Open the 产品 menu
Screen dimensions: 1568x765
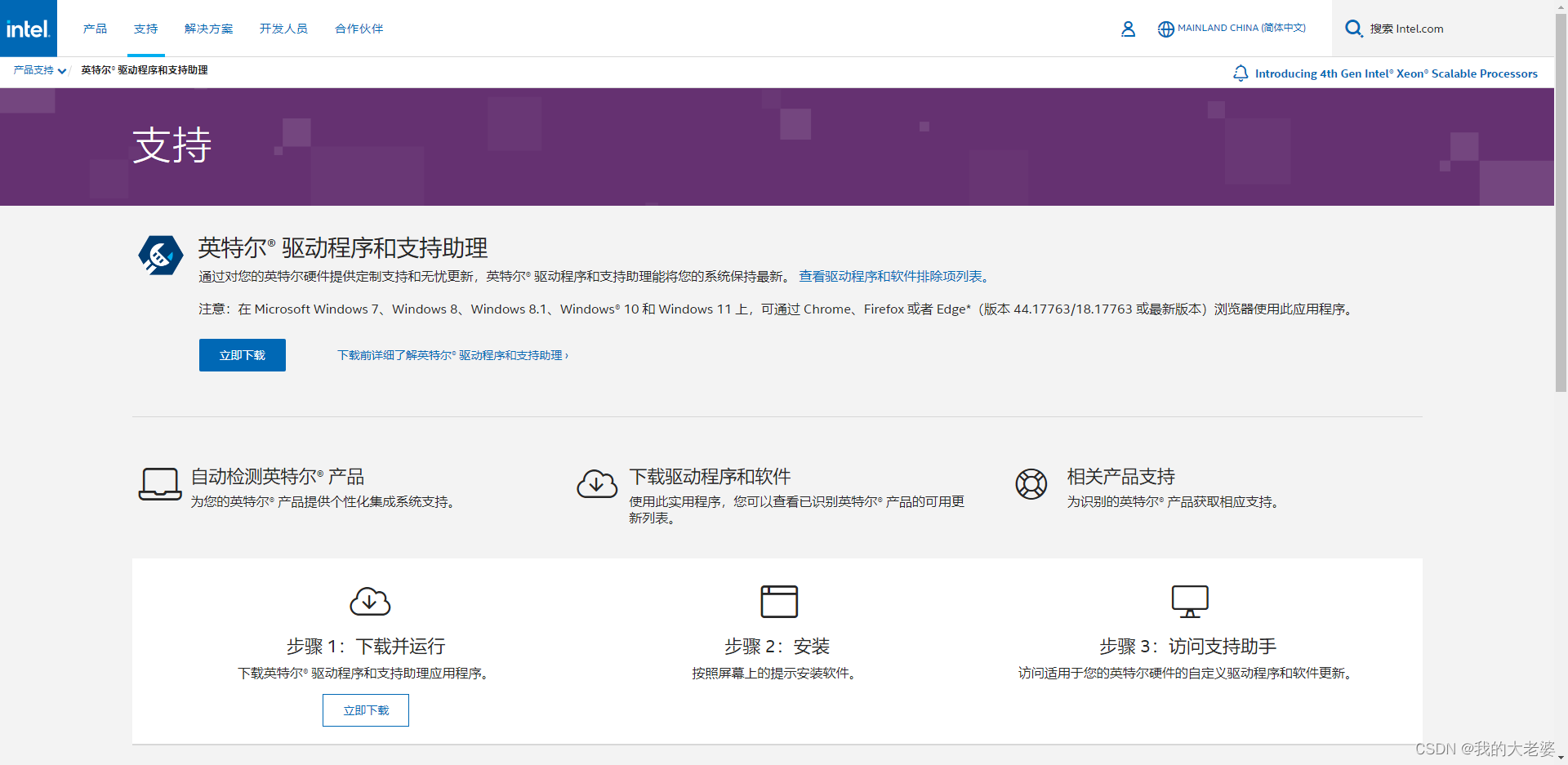(x=95, y=29)
